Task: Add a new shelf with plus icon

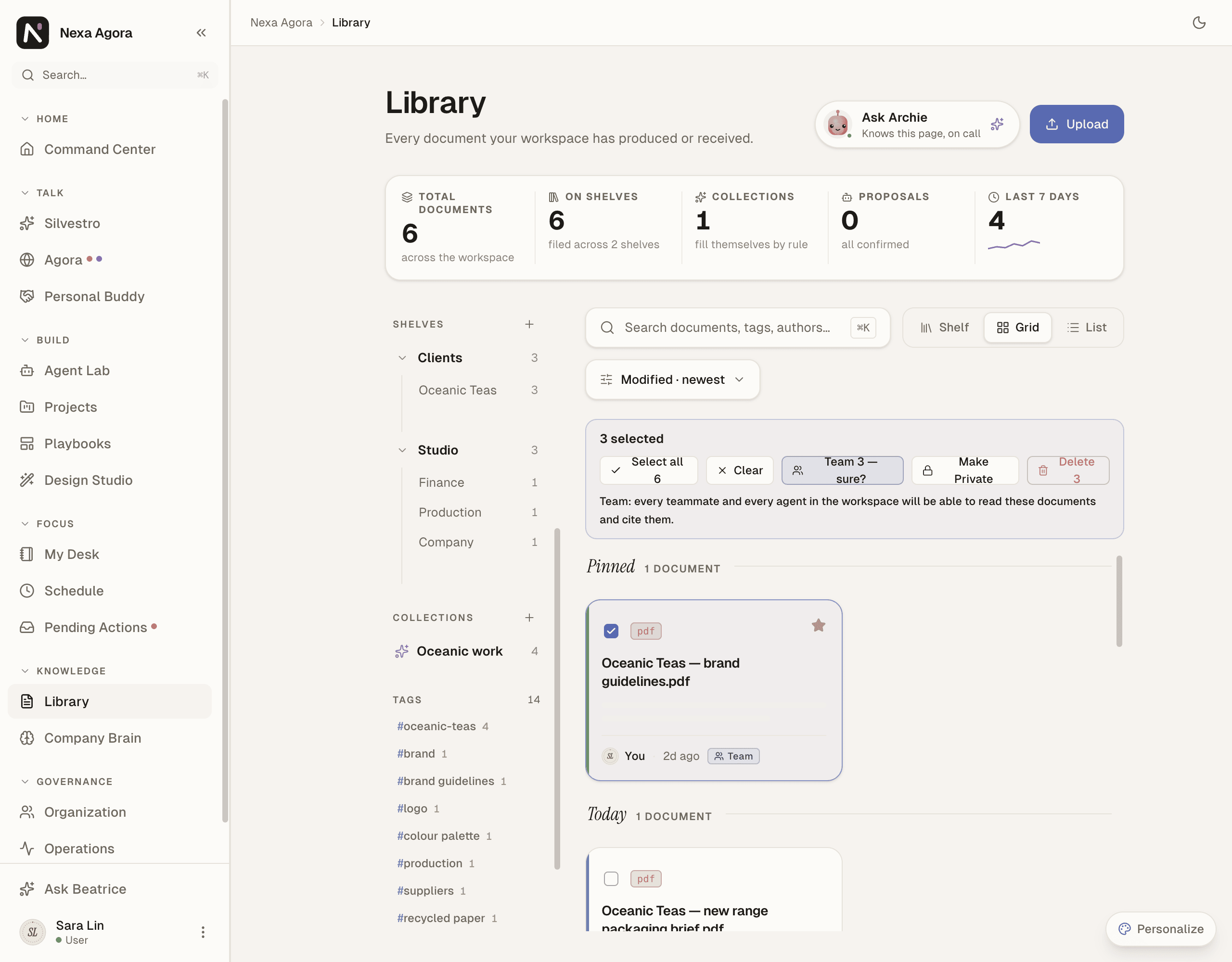Action: pos(529,324)
